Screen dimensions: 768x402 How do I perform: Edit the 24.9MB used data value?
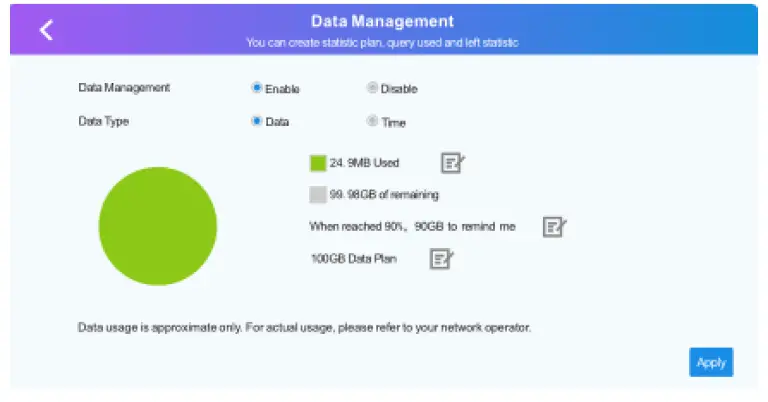coord(453,163)
